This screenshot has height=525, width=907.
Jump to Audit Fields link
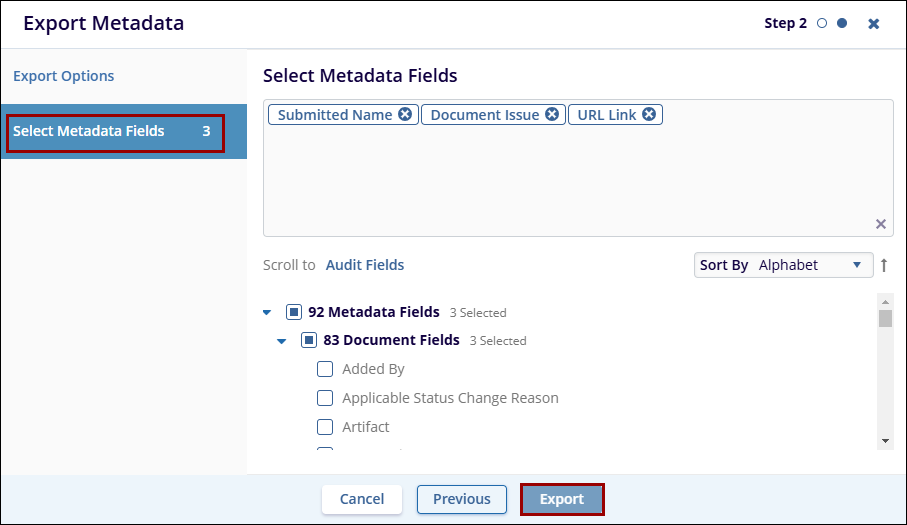click(365, 265)
